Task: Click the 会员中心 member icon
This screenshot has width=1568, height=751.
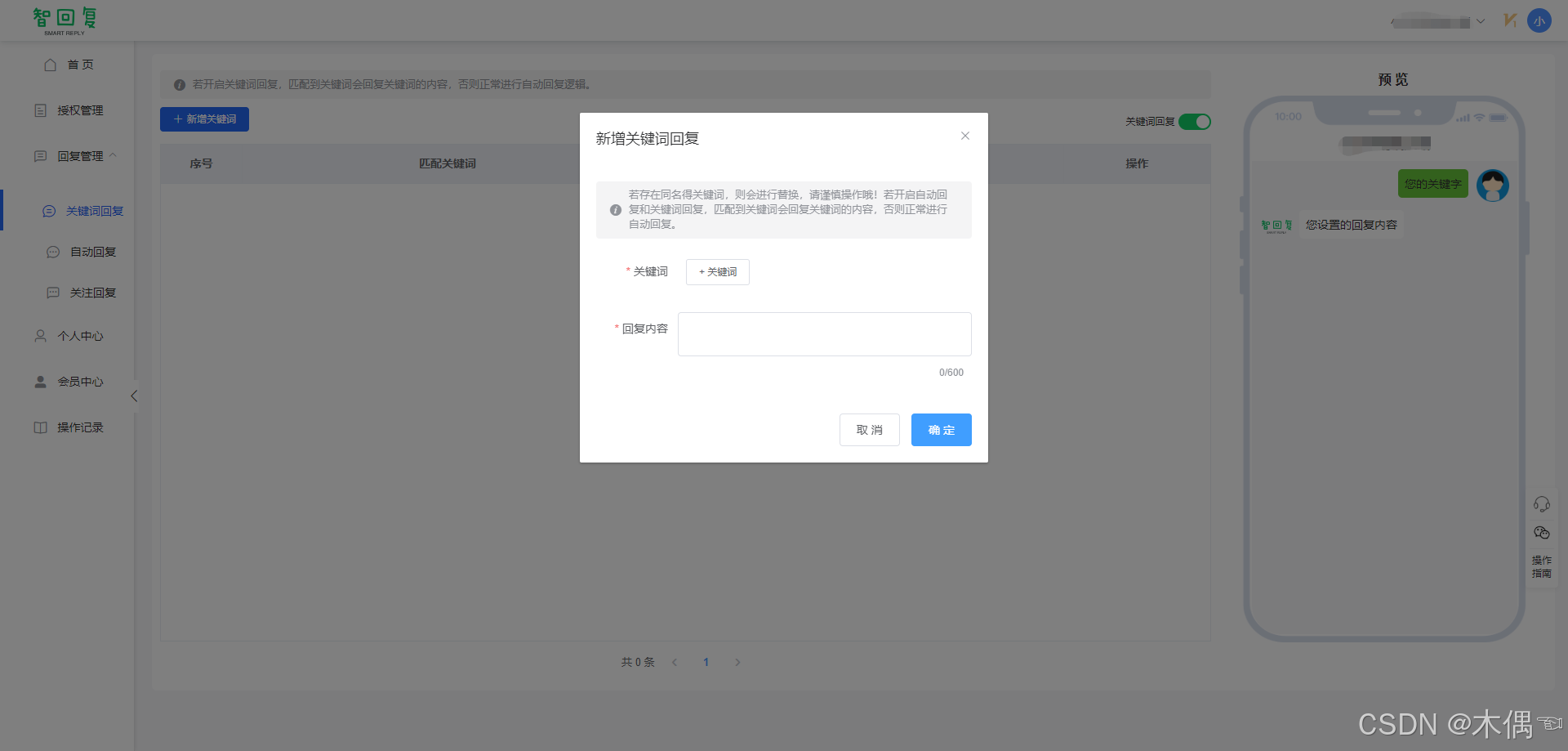Action: click(38, 382)
